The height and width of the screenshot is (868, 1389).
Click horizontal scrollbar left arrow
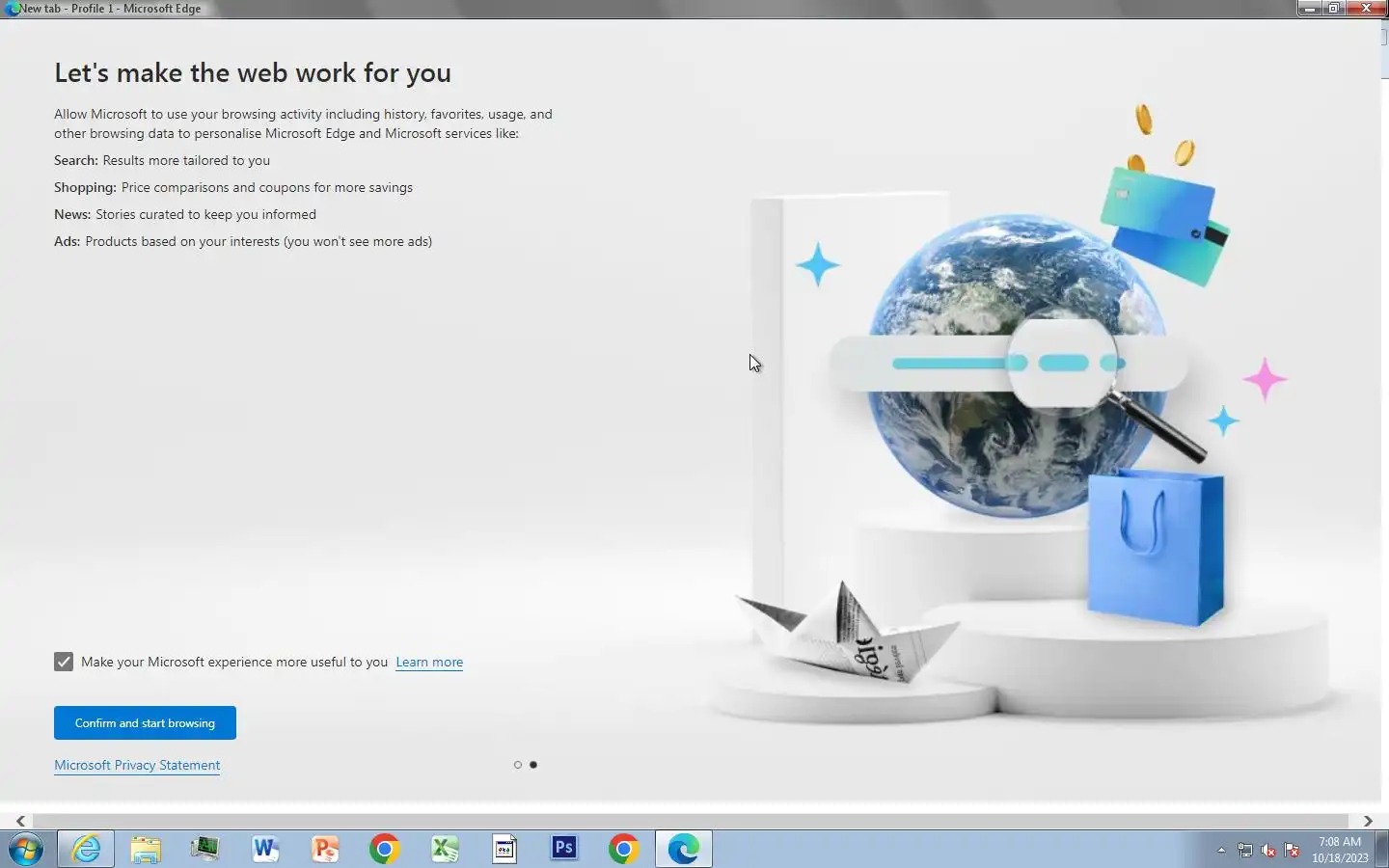click(20, 821)
